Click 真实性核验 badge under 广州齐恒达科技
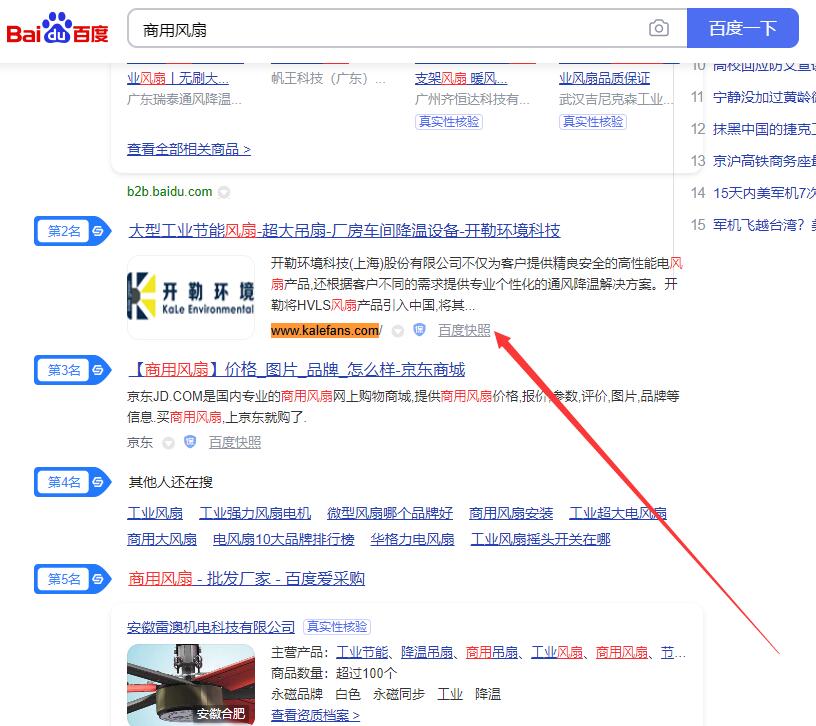 [x=449, y=122]
